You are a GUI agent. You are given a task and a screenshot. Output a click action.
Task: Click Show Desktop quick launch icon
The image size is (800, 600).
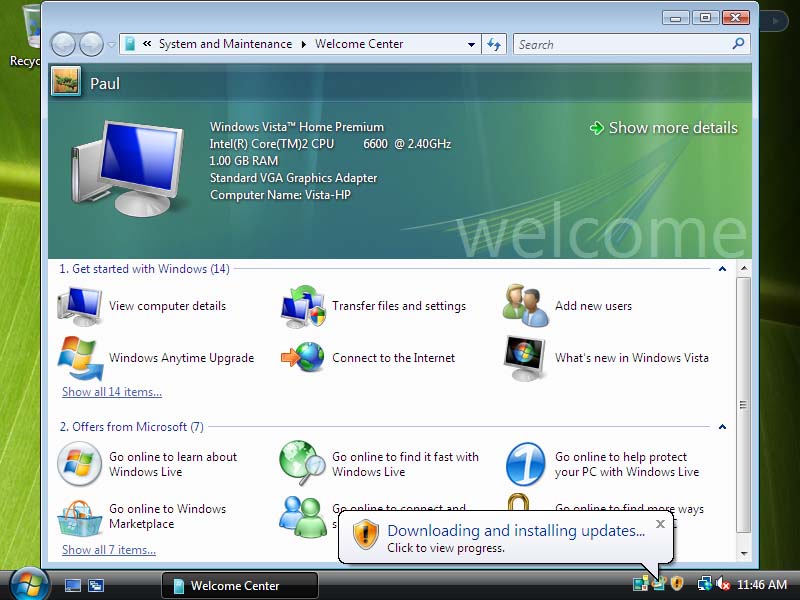(x=72, y=585)
